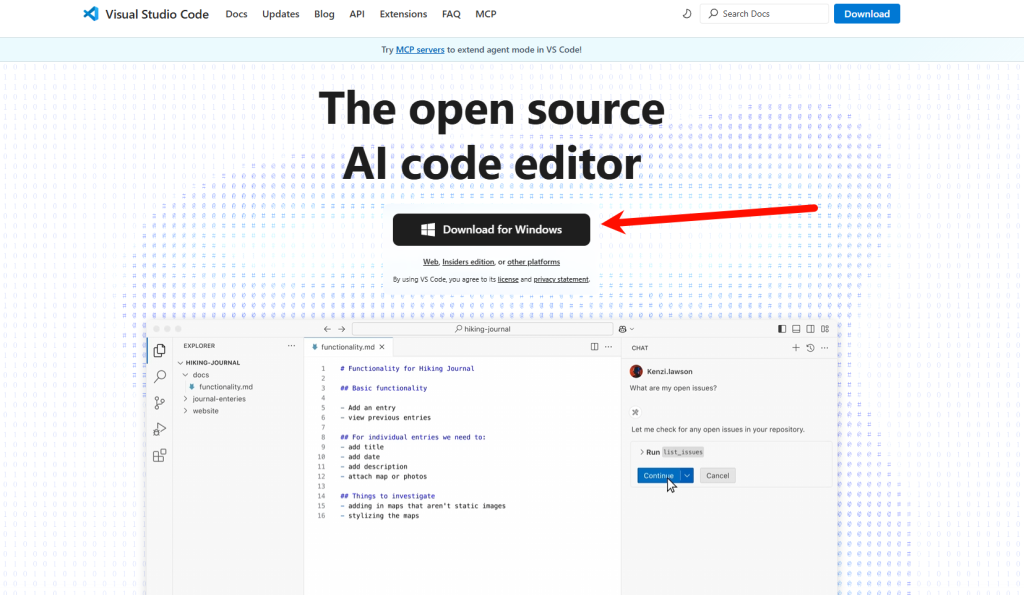Open the Updates menu item
This screenshot has width=1024, height=595.
(x=281, y=14)
